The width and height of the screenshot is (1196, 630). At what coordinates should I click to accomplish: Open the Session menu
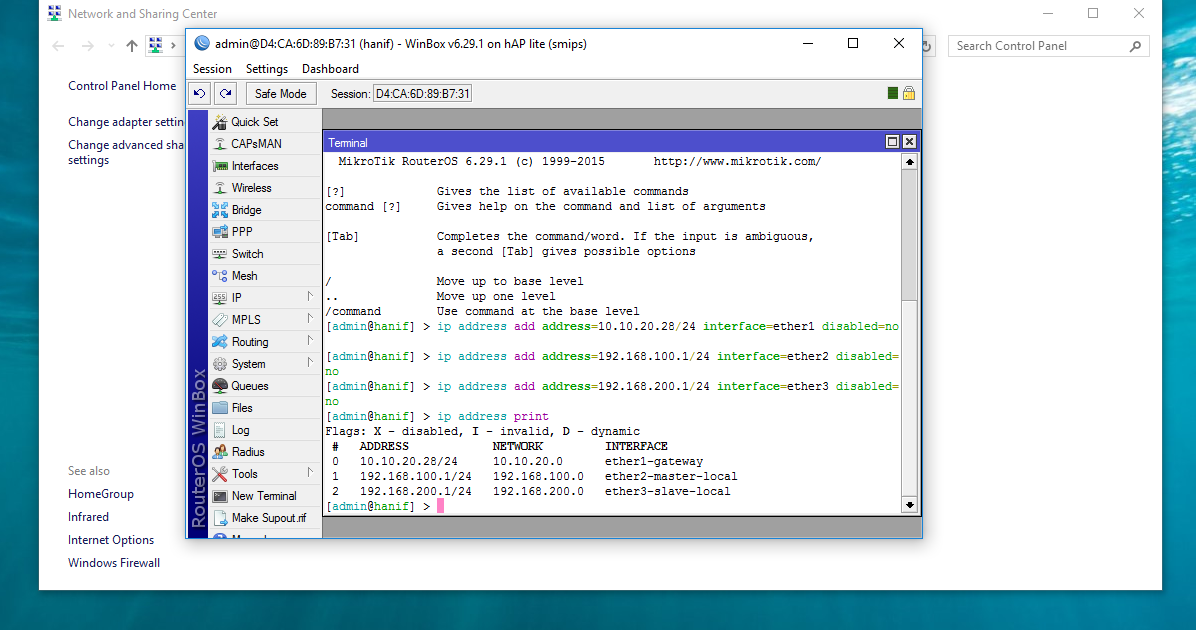tap(212, 69)
